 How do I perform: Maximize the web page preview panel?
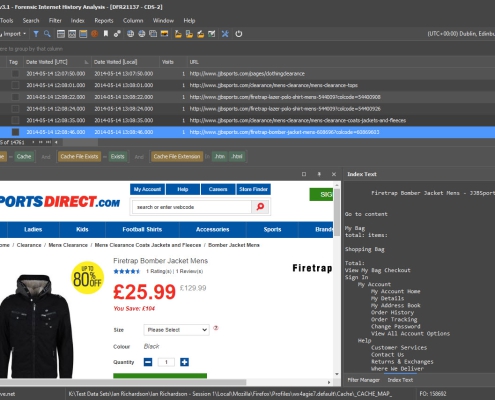point(304,174)
